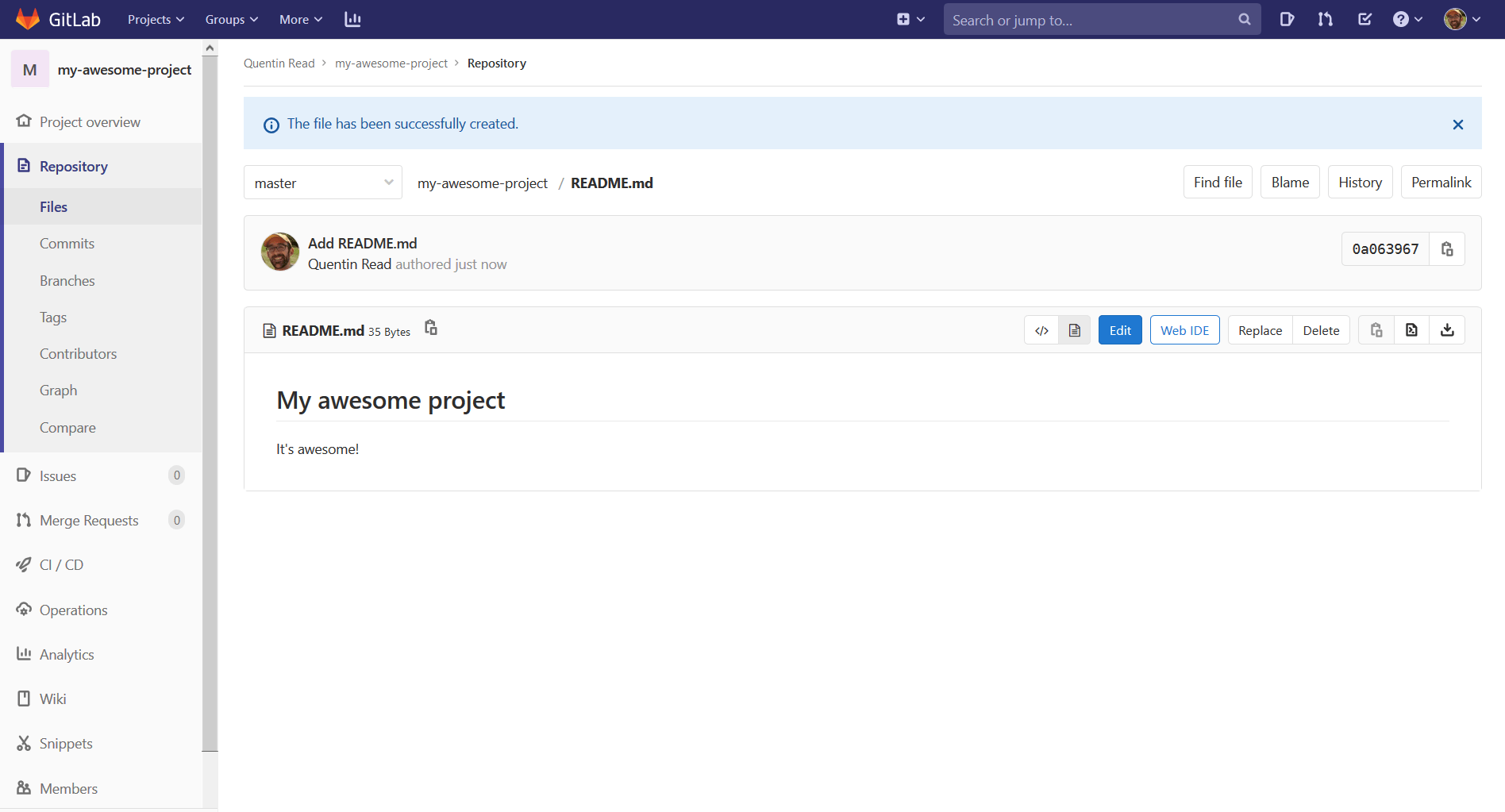The width and height of the screenshot is (1505, 812).
Task: Open merge requests from the top bar
Action: pyautogui.click(x=1326, y=19)
